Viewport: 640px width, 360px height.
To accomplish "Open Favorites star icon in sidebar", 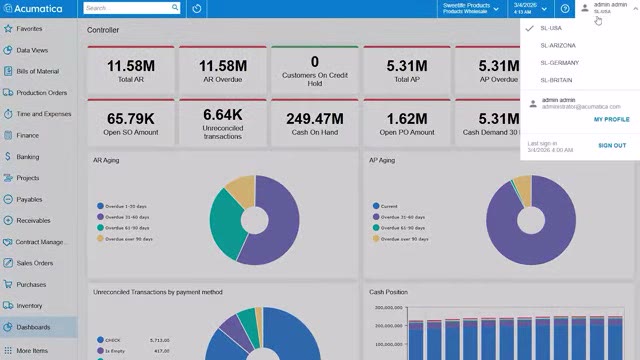I will pos(8,29).
